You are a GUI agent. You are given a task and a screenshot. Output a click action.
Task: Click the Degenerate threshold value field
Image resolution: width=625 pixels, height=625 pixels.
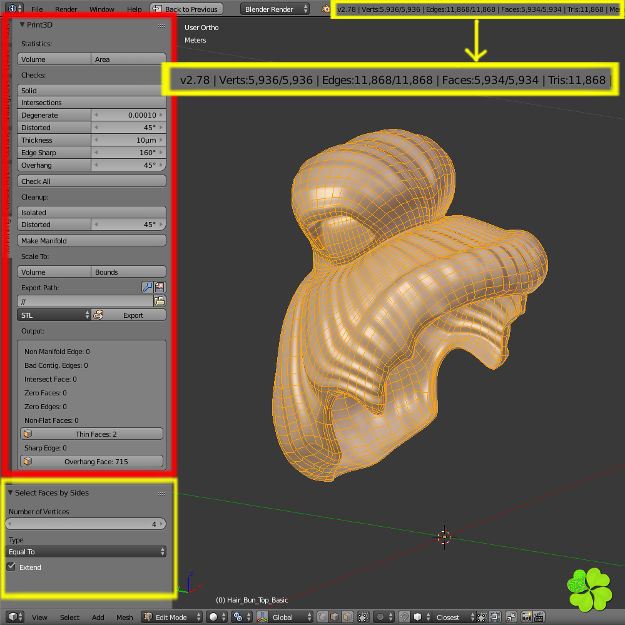pyautogui.click(x=128, y=115)
